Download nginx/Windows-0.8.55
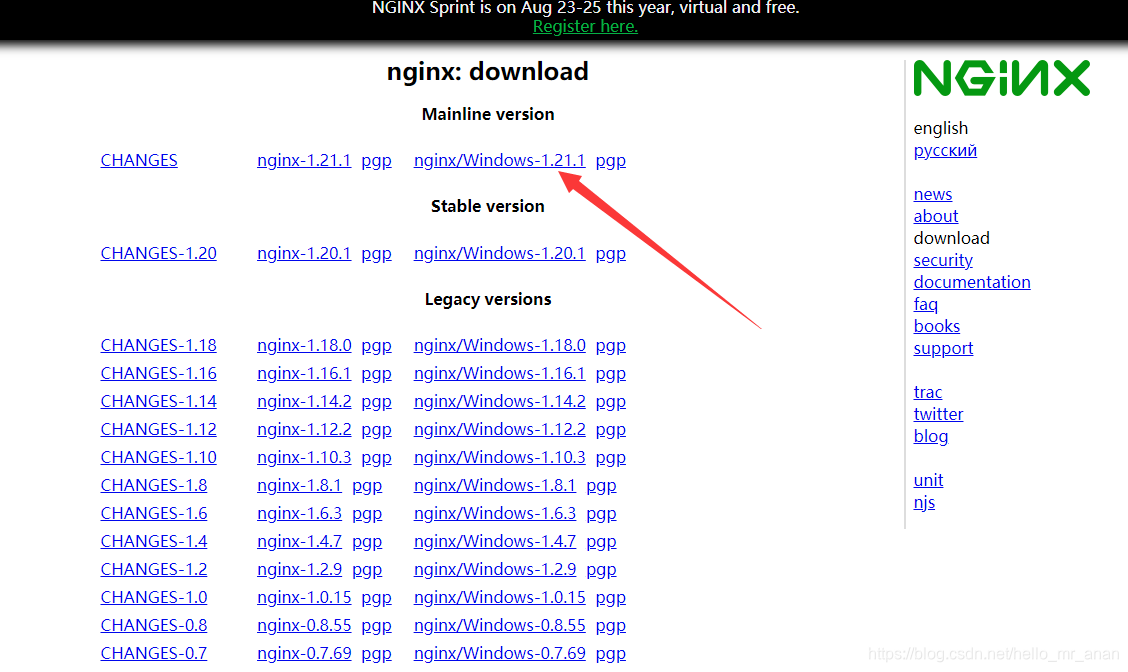This screenshot has height=672, width=1128. click(x=499, y=626)
